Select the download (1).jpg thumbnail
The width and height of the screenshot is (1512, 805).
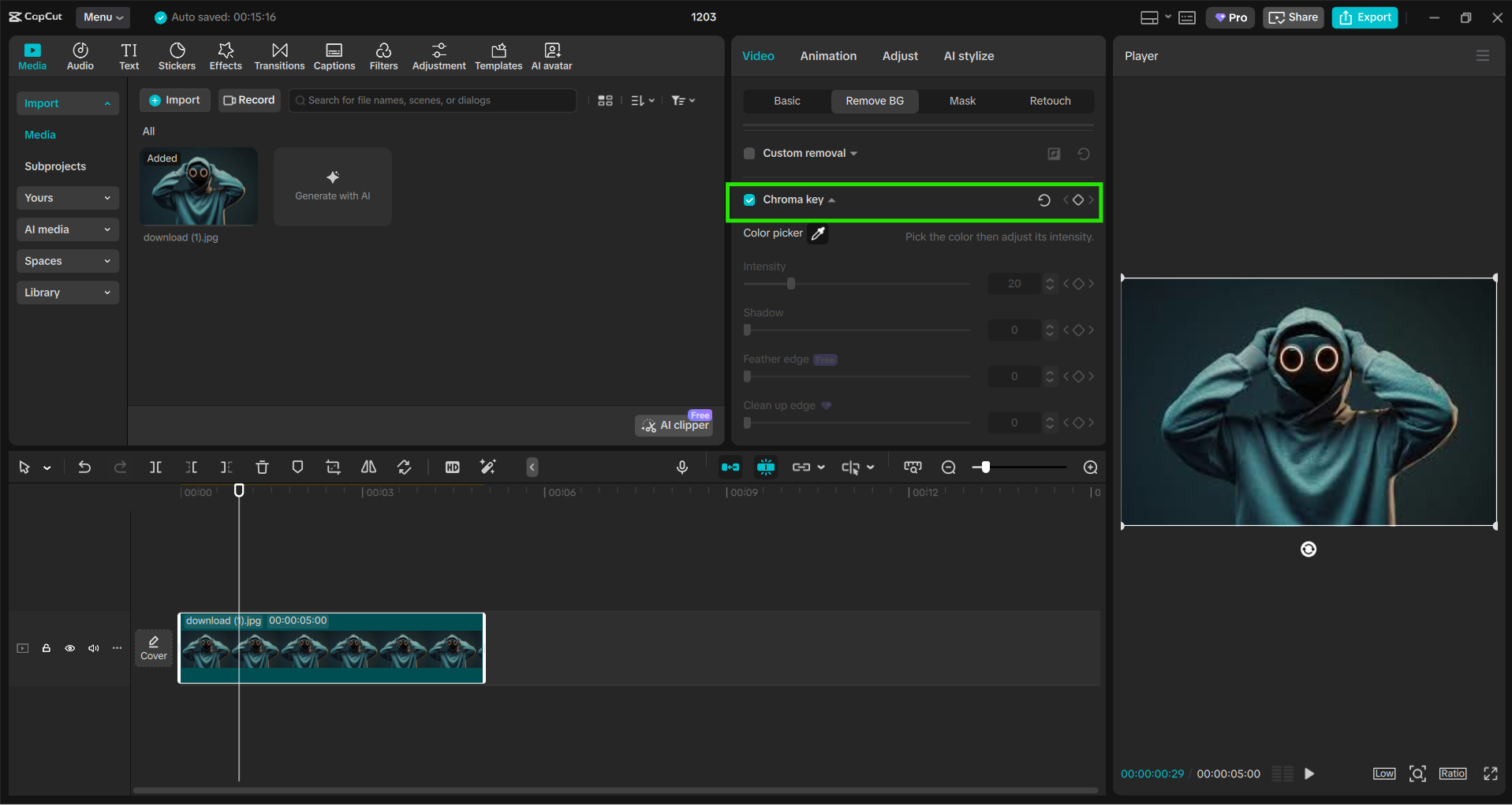click(198, 187)
